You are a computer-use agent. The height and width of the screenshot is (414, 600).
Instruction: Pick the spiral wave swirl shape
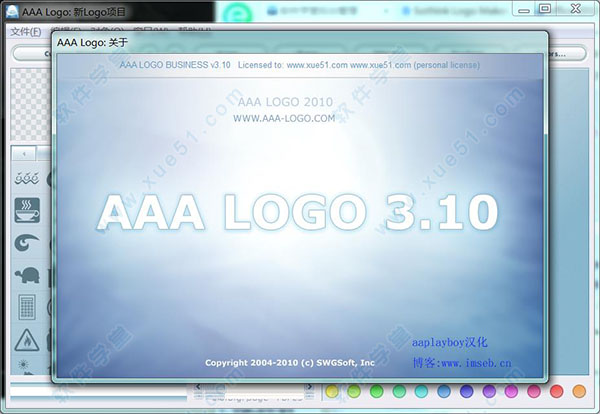(x=27, y=243)
